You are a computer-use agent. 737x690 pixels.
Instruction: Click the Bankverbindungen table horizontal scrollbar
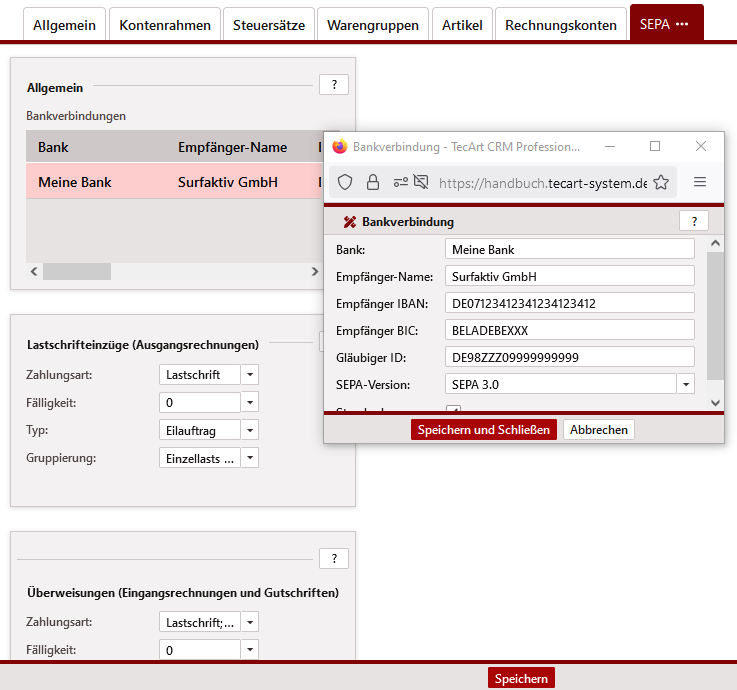click(77, 272)
